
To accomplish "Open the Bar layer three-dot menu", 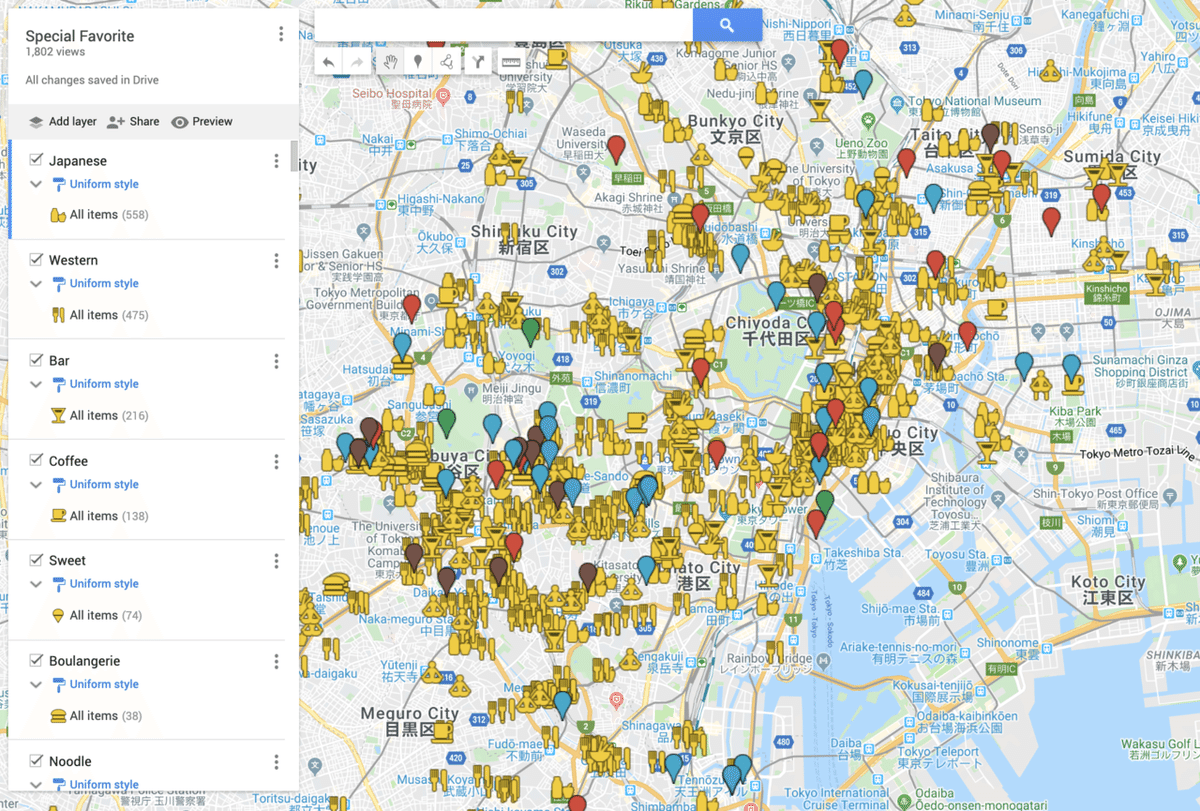I will click(x=277, y=361).
